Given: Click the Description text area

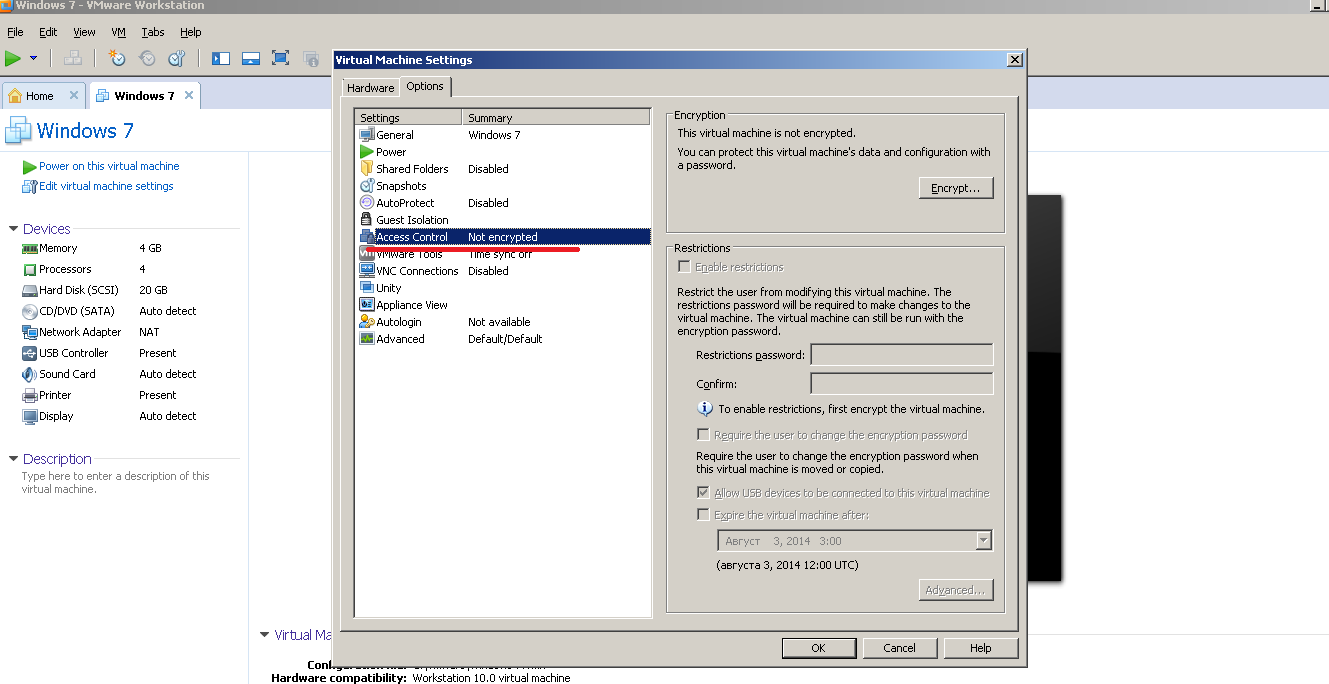Looking at the screenshot, I should (x=117, y=483).
